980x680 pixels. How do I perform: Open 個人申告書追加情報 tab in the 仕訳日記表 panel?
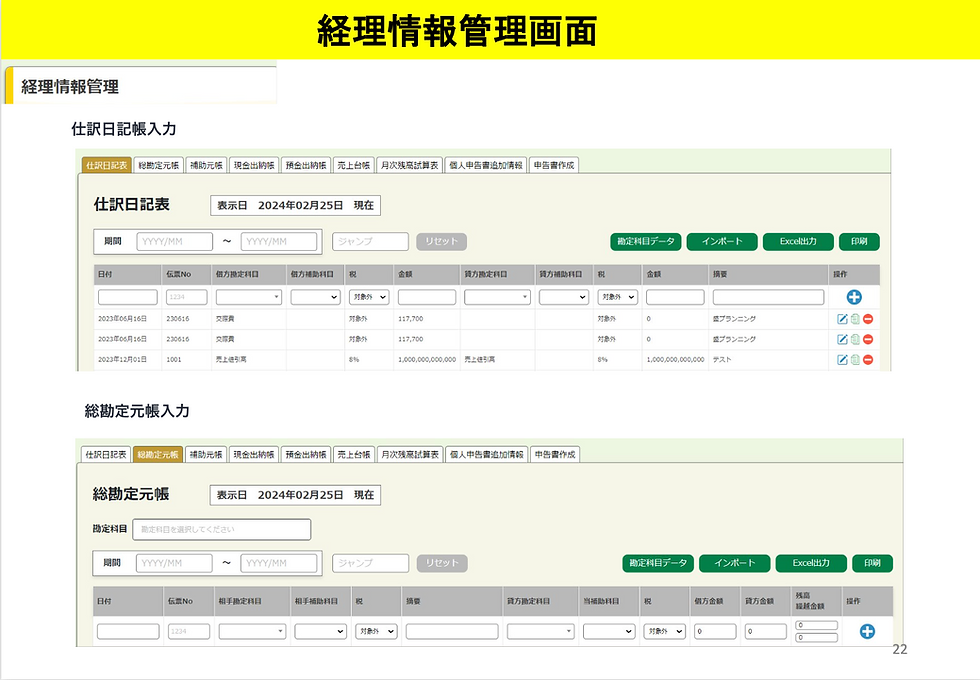[486, 165]
